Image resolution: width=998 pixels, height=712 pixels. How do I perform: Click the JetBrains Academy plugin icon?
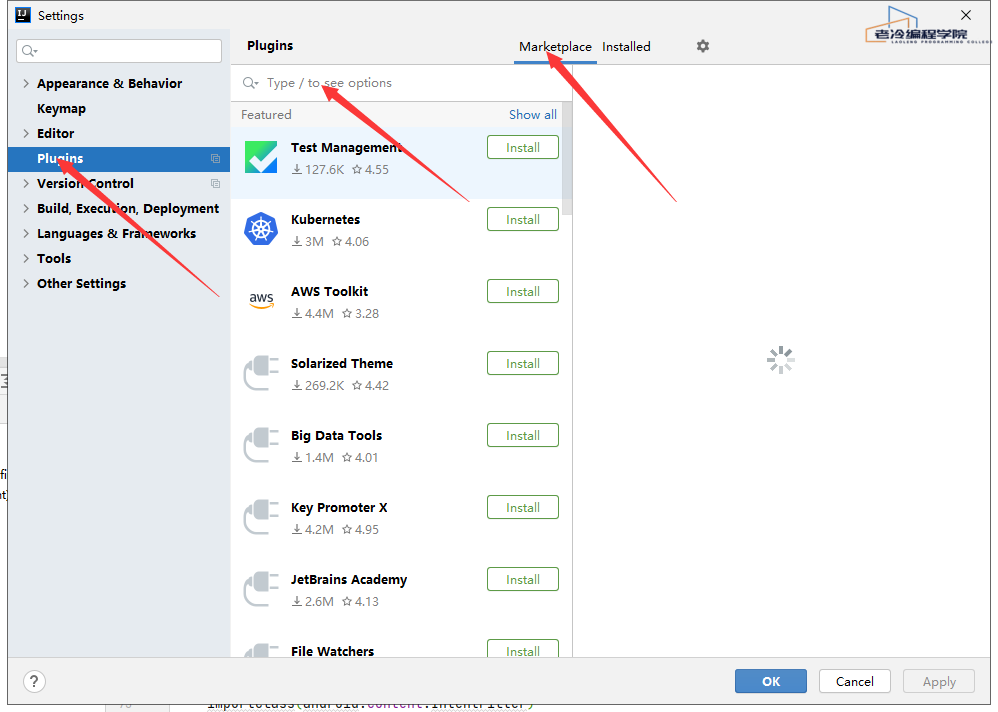pyautogui.click(x=262, y=589)
